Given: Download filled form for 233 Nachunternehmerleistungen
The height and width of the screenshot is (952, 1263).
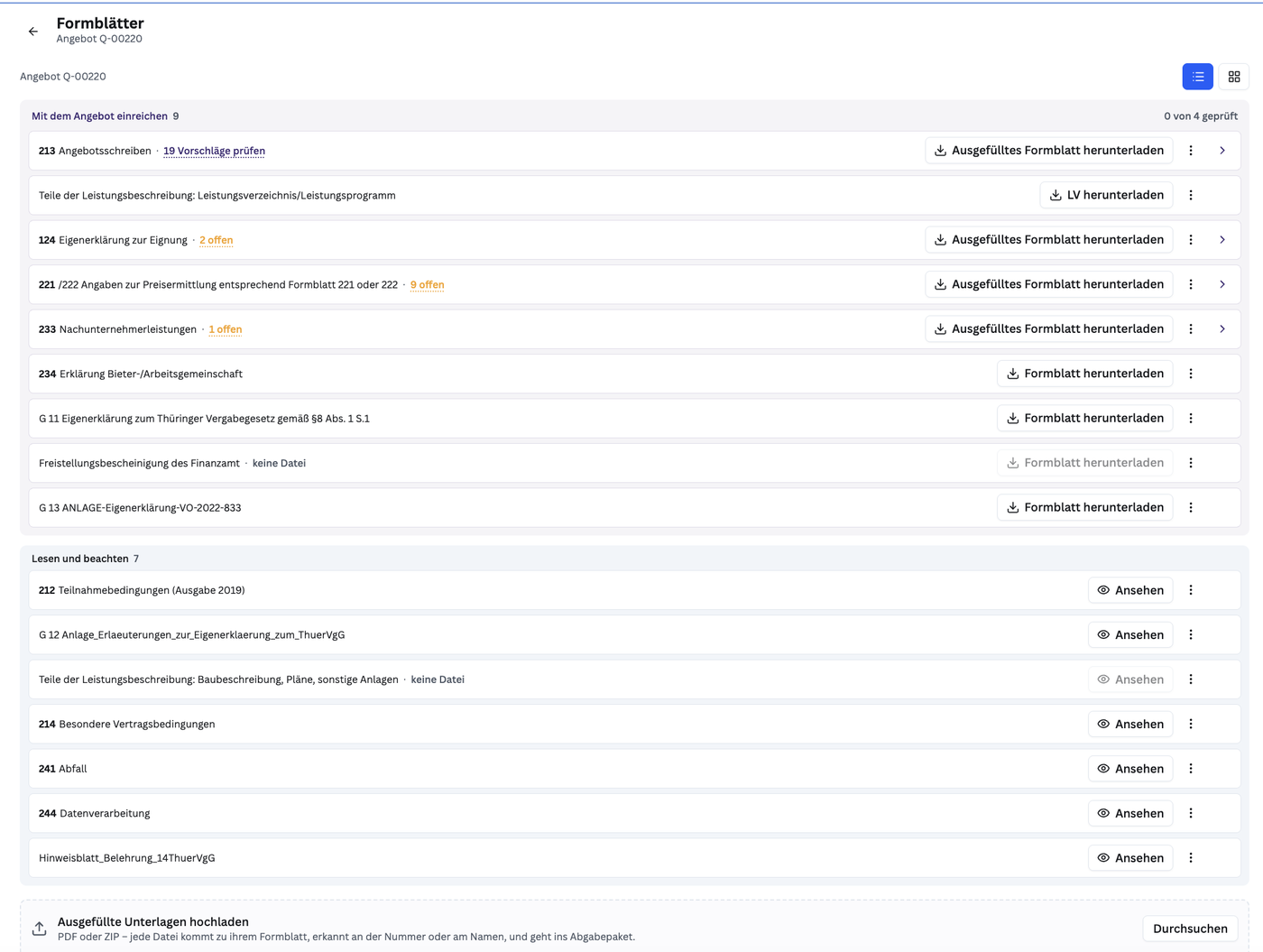Looking at the screenshot, I should pos(1049,329).
